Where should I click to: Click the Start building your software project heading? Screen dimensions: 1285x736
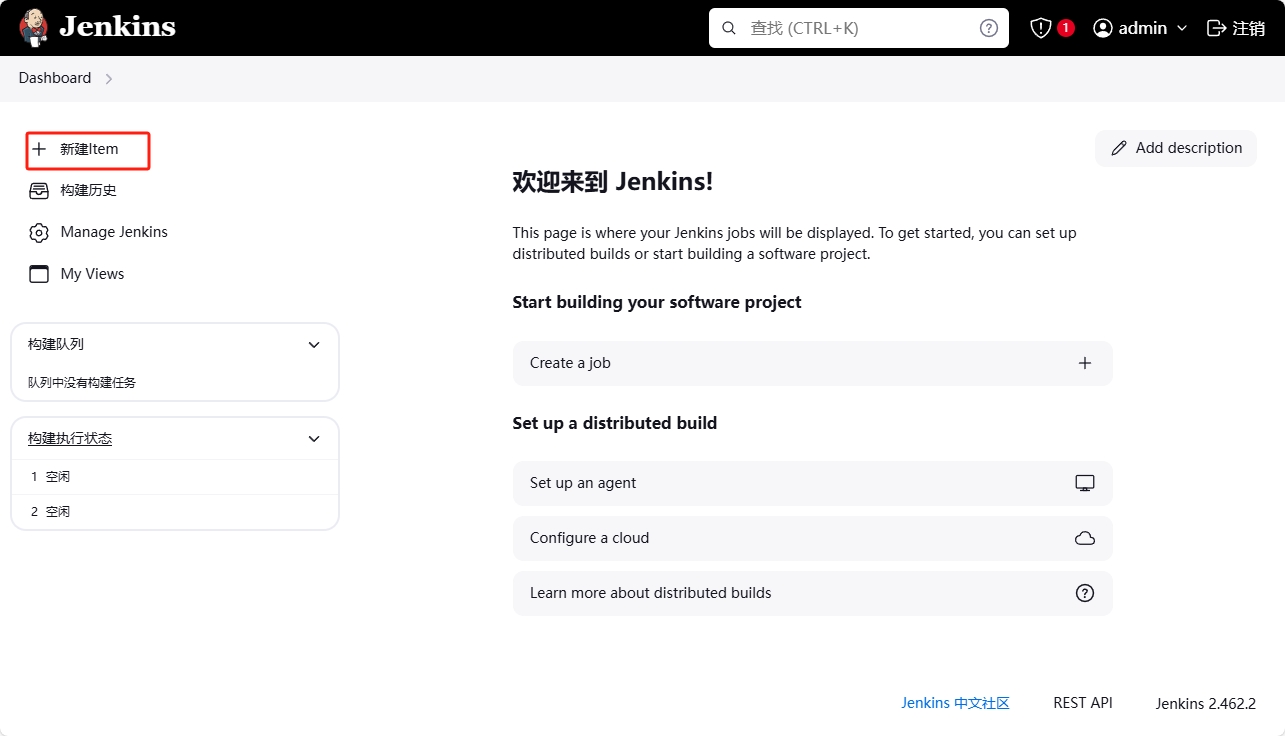tap(657, 302)
